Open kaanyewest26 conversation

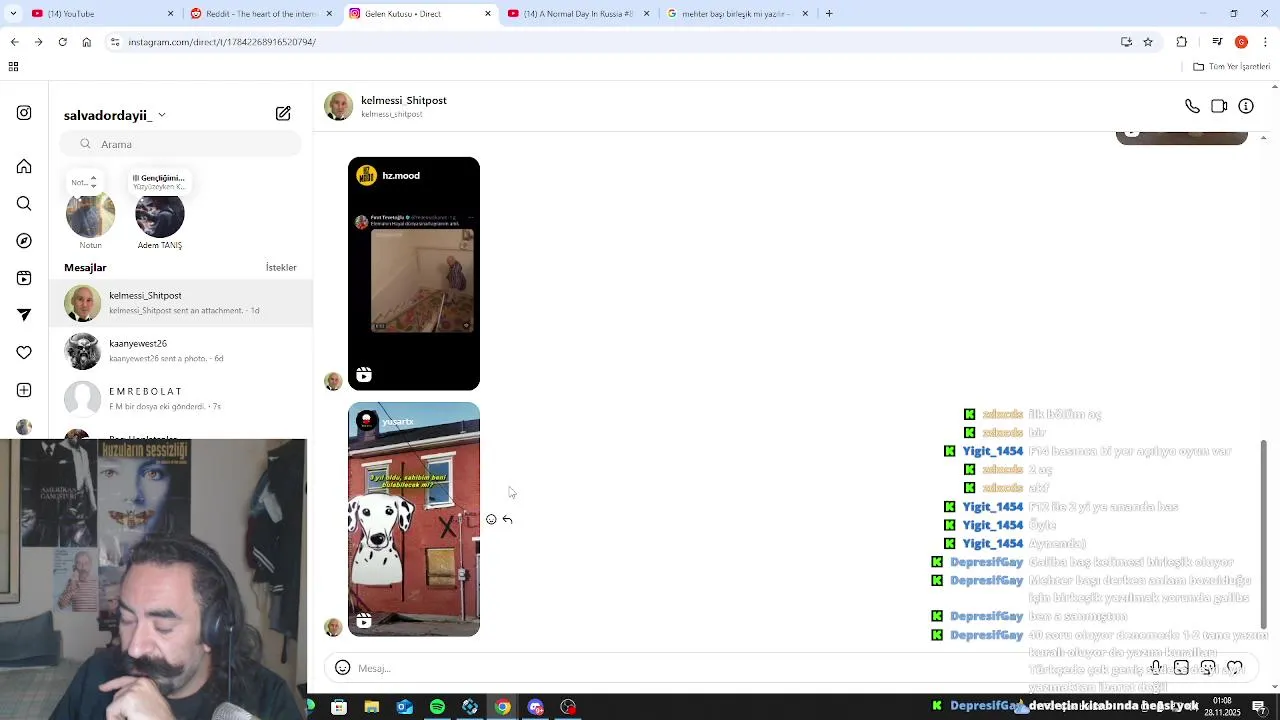[x=181, y=351]
